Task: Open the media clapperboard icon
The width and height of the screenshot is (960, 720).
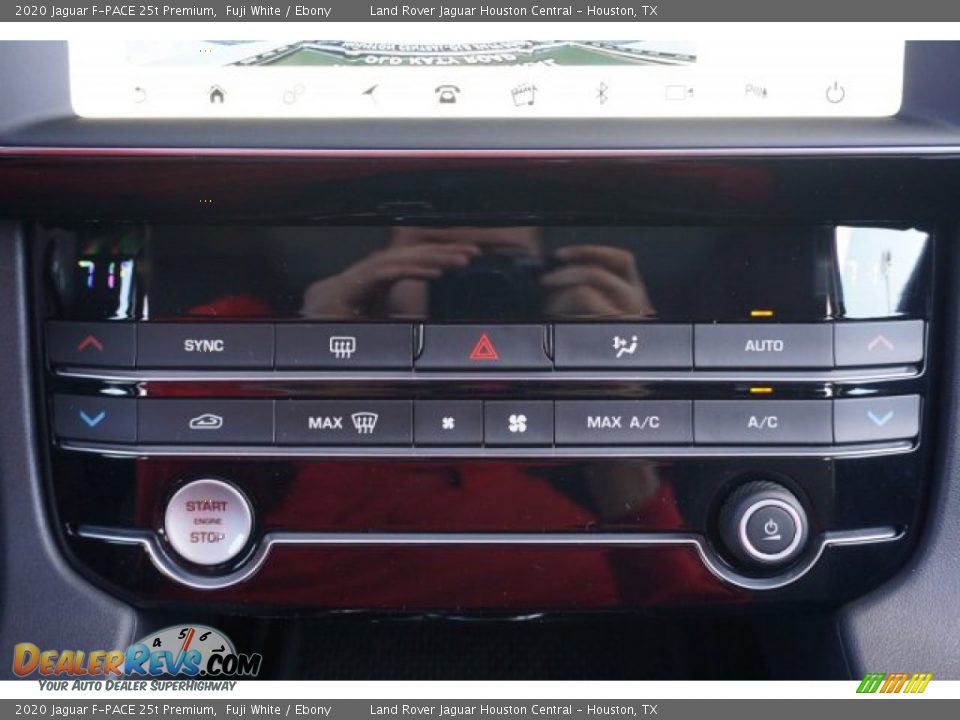Action: tap(523, 94)
